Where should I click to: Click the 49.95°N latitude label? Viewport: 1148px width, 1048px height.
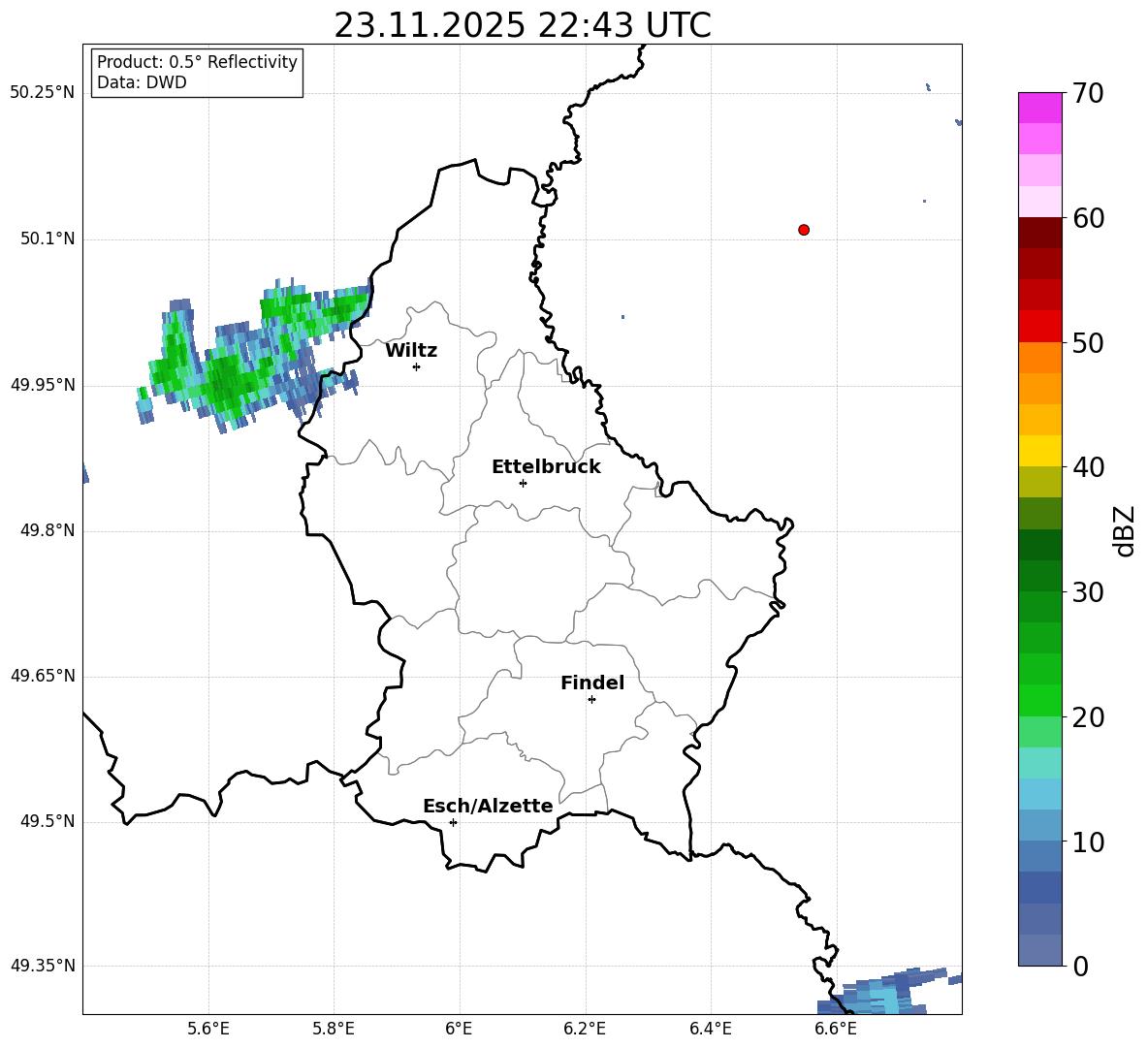tap(43, 385)
